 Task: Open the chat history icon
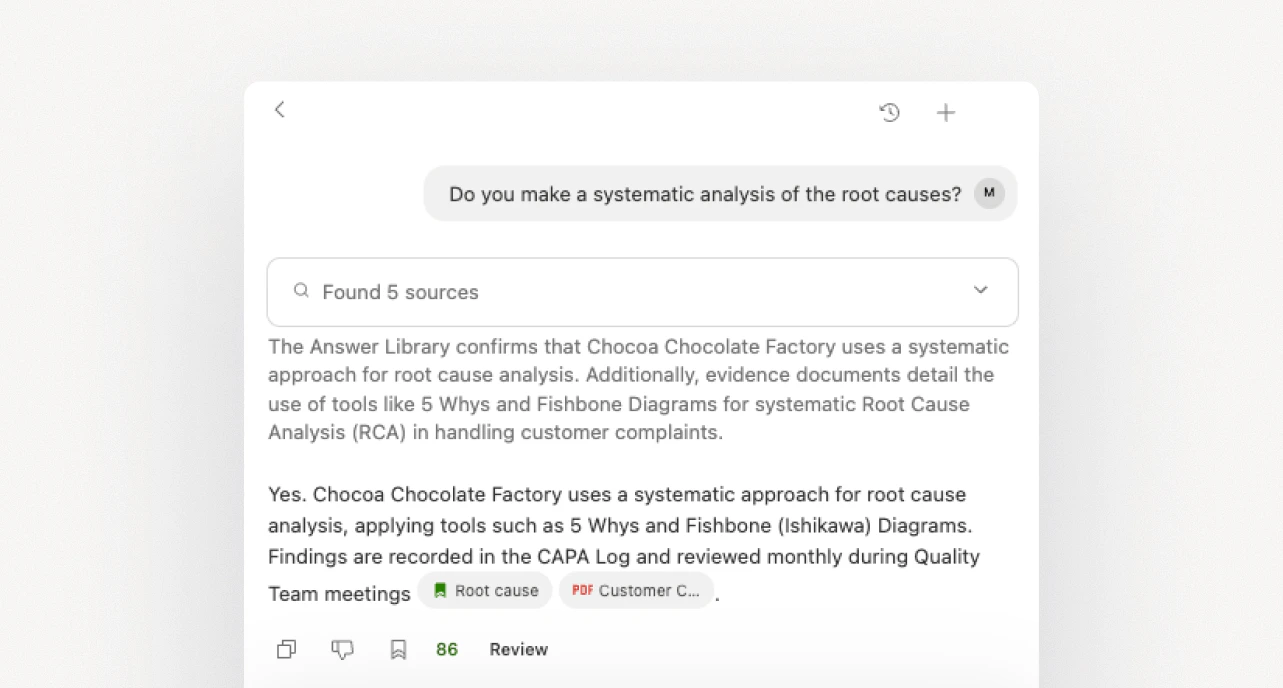(889, 112)
